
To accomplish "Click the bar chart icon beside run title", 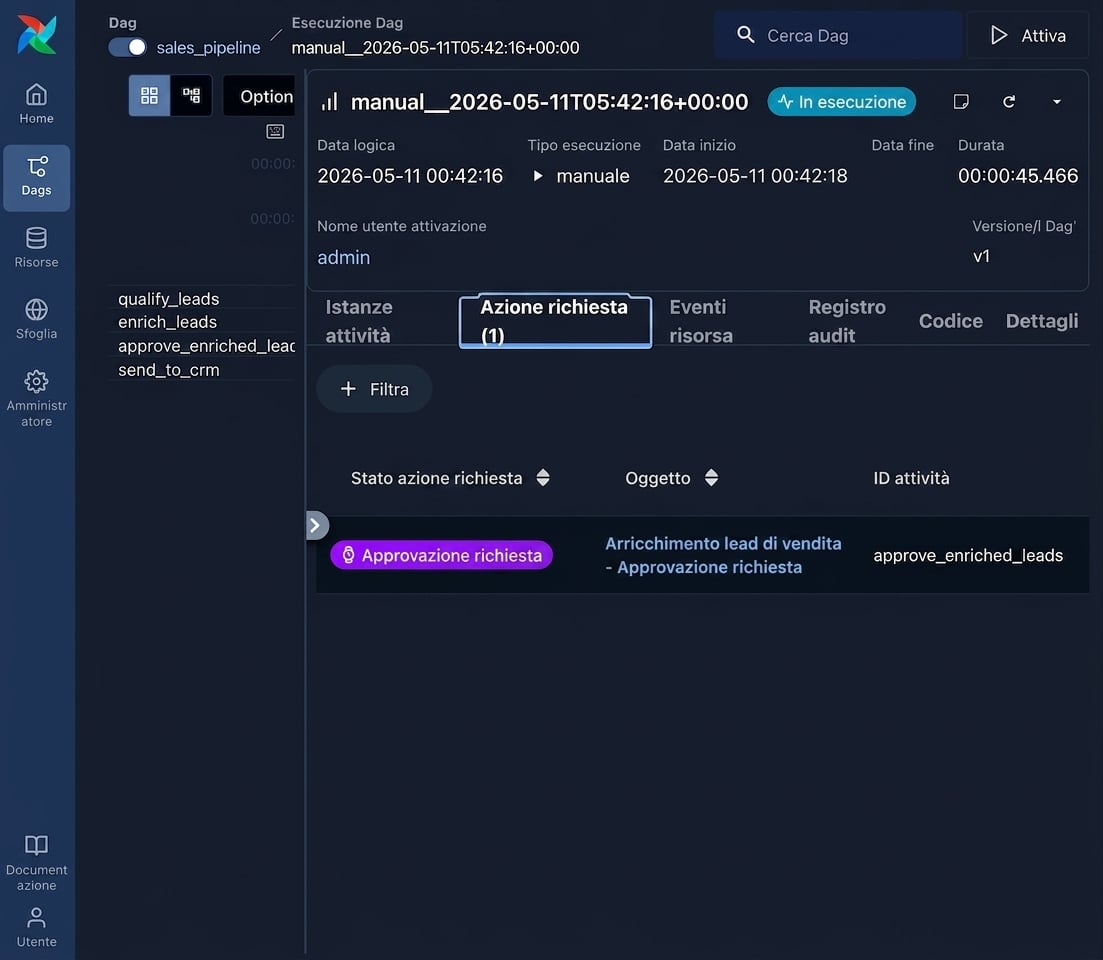I will tap(329, 102).
